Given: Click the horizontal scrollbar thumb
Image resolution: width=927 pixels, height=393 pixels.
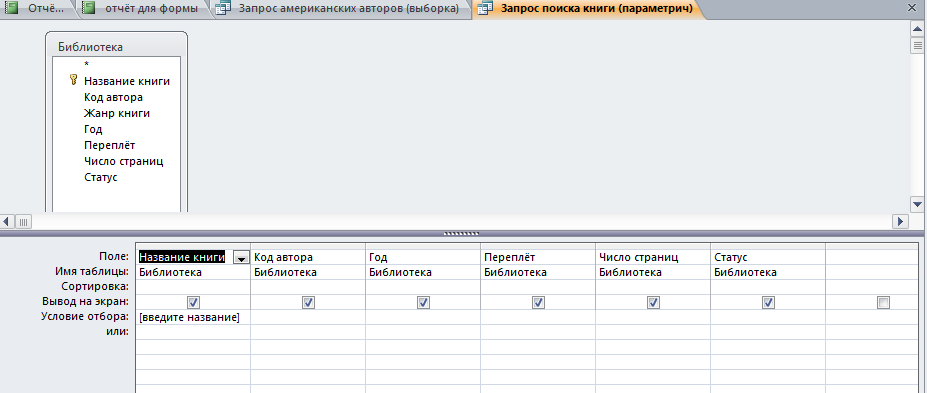Looking at the screenshot, I should click(24, 222).
